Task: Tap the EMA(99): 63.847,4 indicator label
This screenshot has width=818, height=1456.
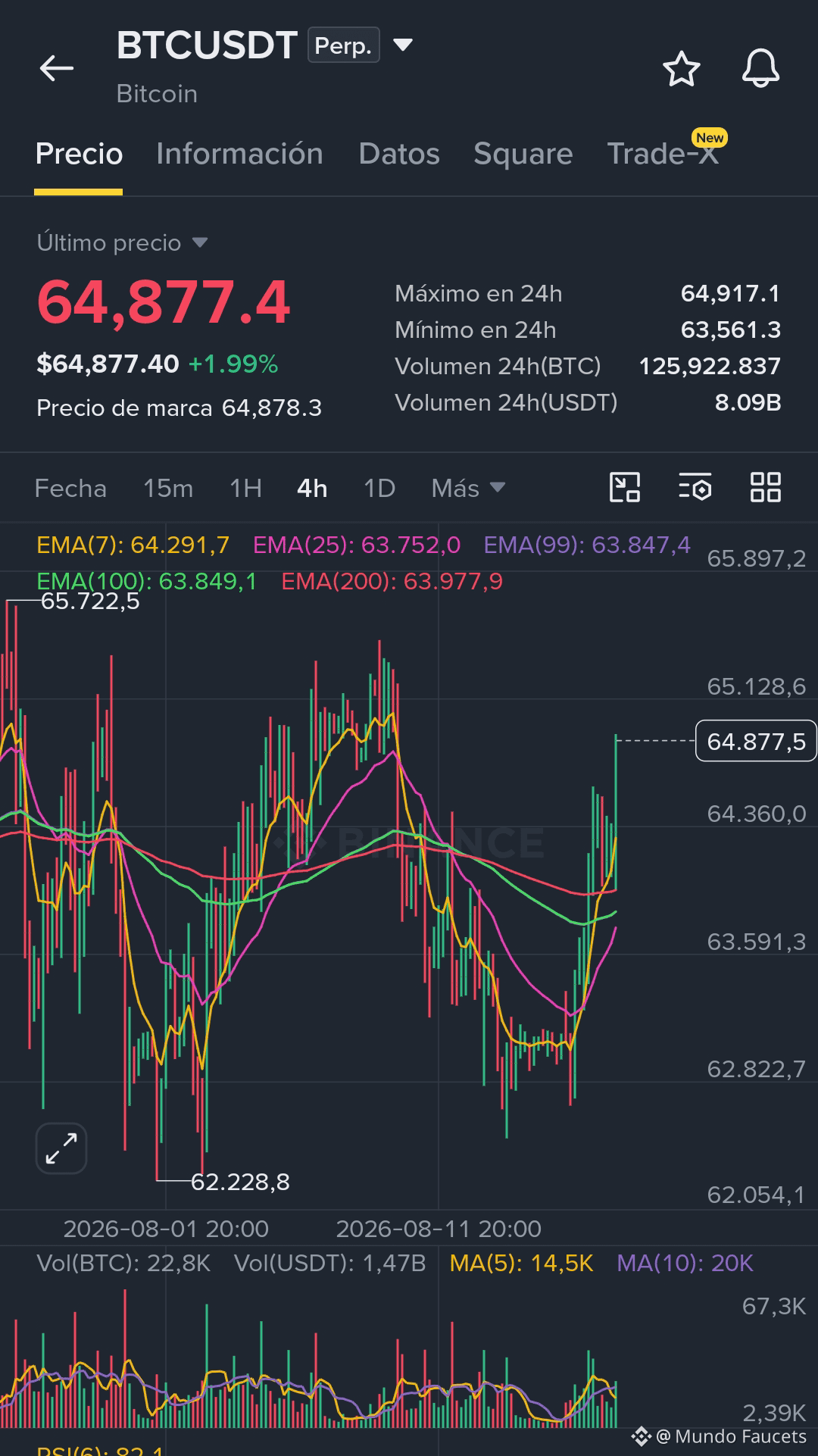Action: (587, 545)
